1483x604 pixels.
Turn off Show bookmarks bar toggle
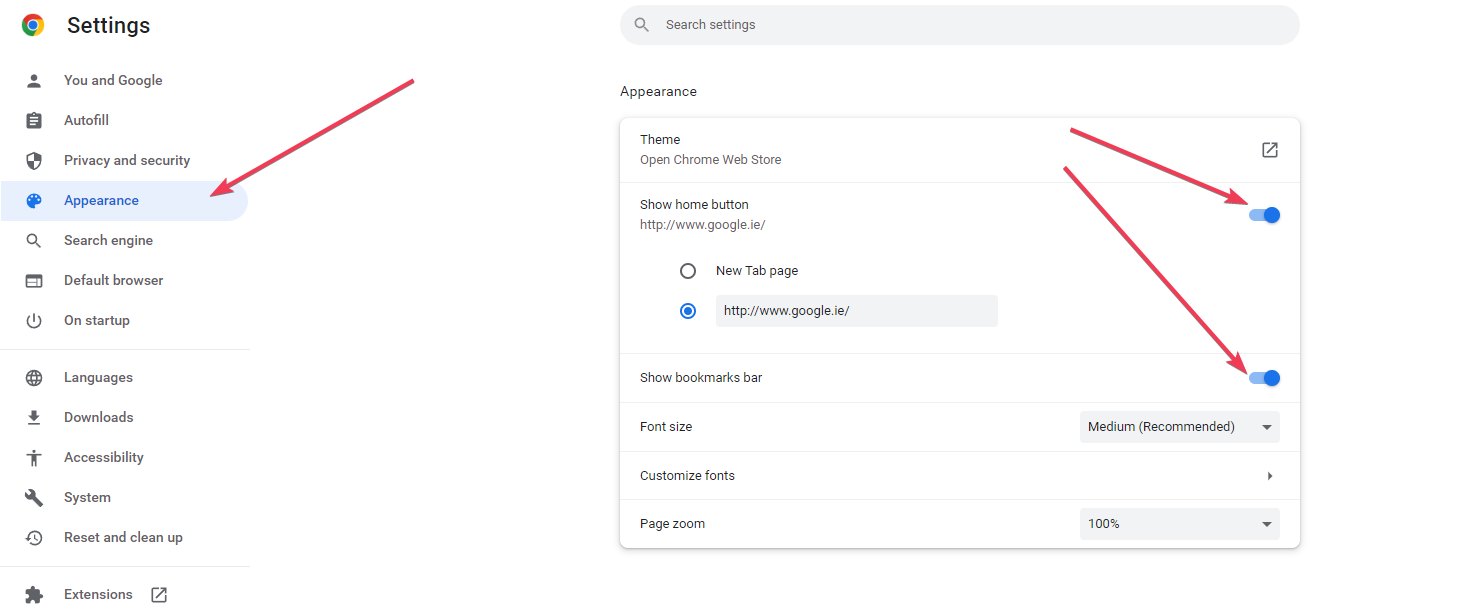point(1264,378)
